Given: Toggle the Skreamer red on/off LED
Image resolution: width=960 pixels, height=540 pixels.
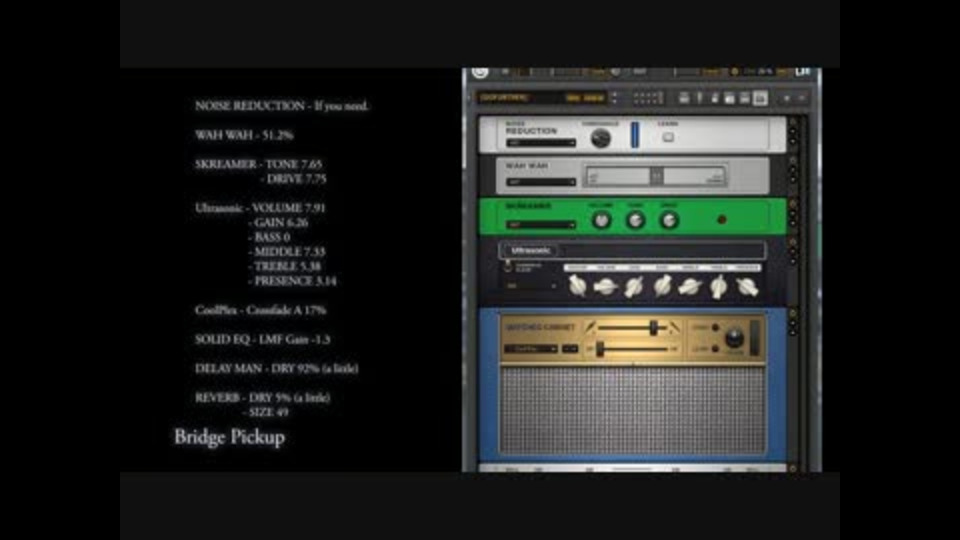Looking at the screenshot, I should 722,220.
